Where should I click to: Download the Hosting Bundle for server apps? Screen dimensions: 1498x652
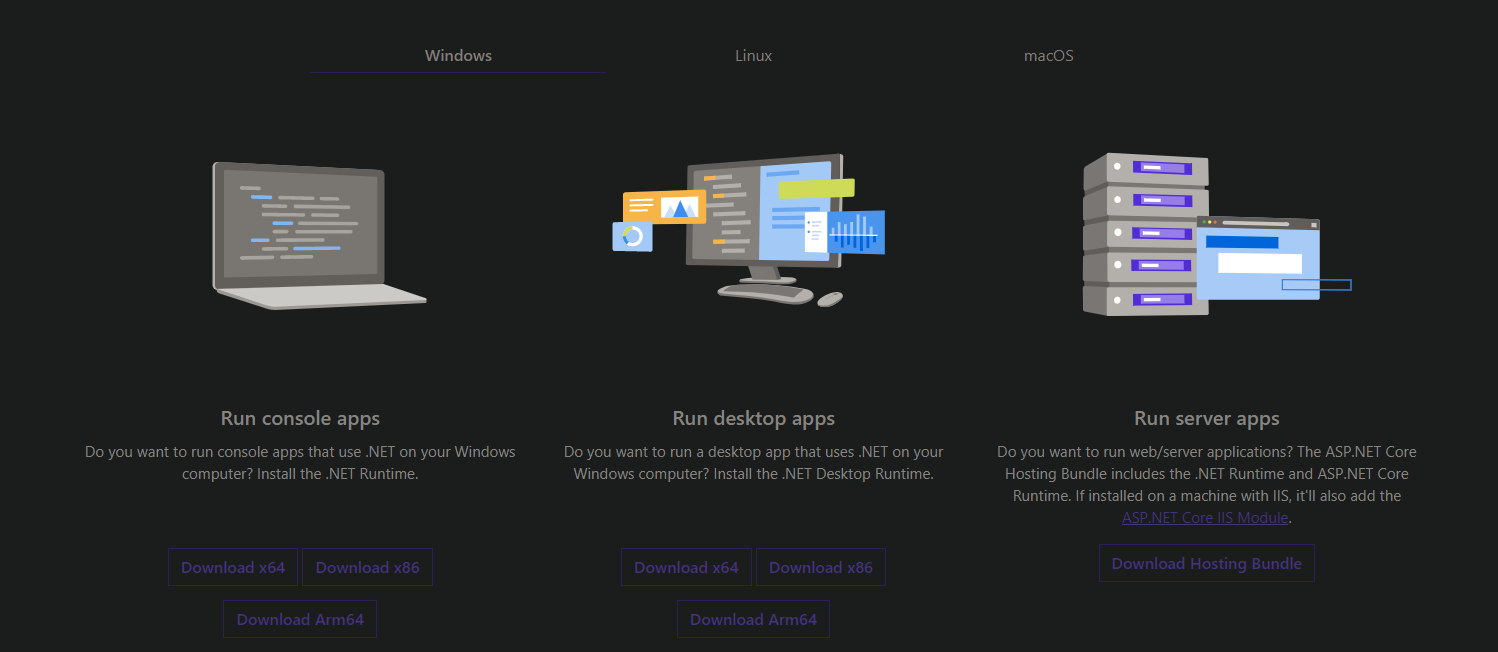[1206, 563]
